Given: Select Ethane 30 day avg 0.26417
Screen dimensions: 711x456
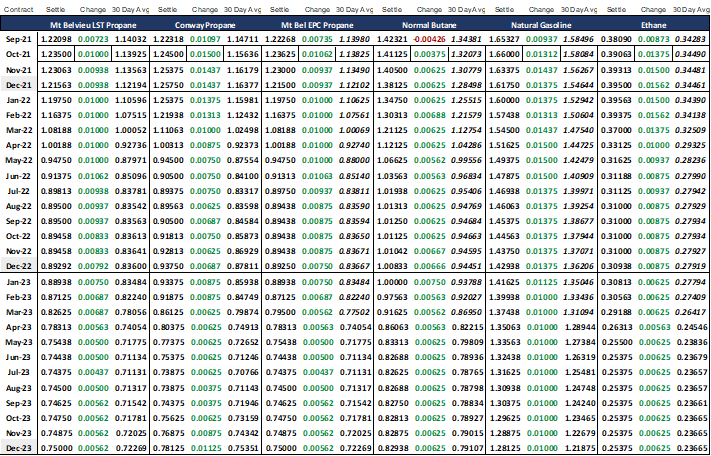Looking at the screenshot, I should tap(691, 312).
